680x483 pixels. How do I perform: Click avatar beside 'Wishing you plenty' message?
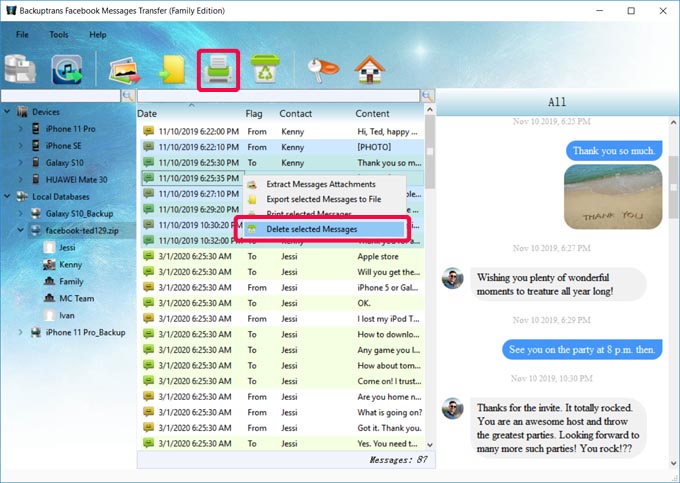pyautogui.click(x=453, y=278)
